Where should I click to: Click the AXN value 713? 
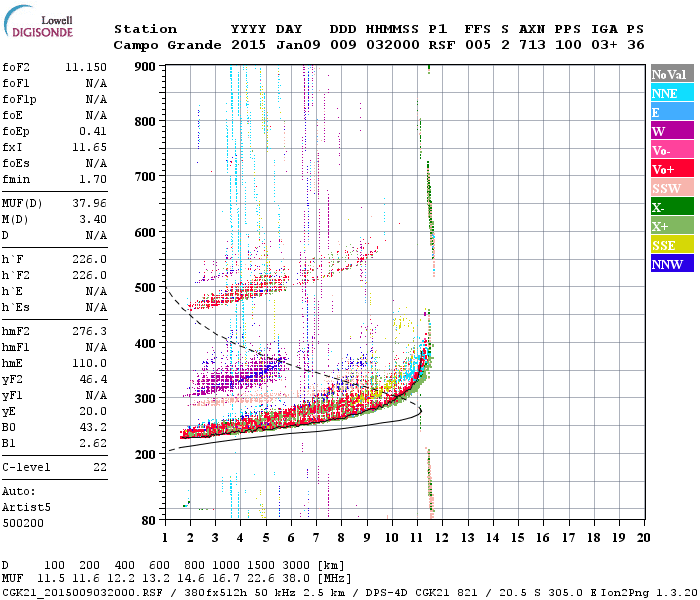tap(532, 45)
